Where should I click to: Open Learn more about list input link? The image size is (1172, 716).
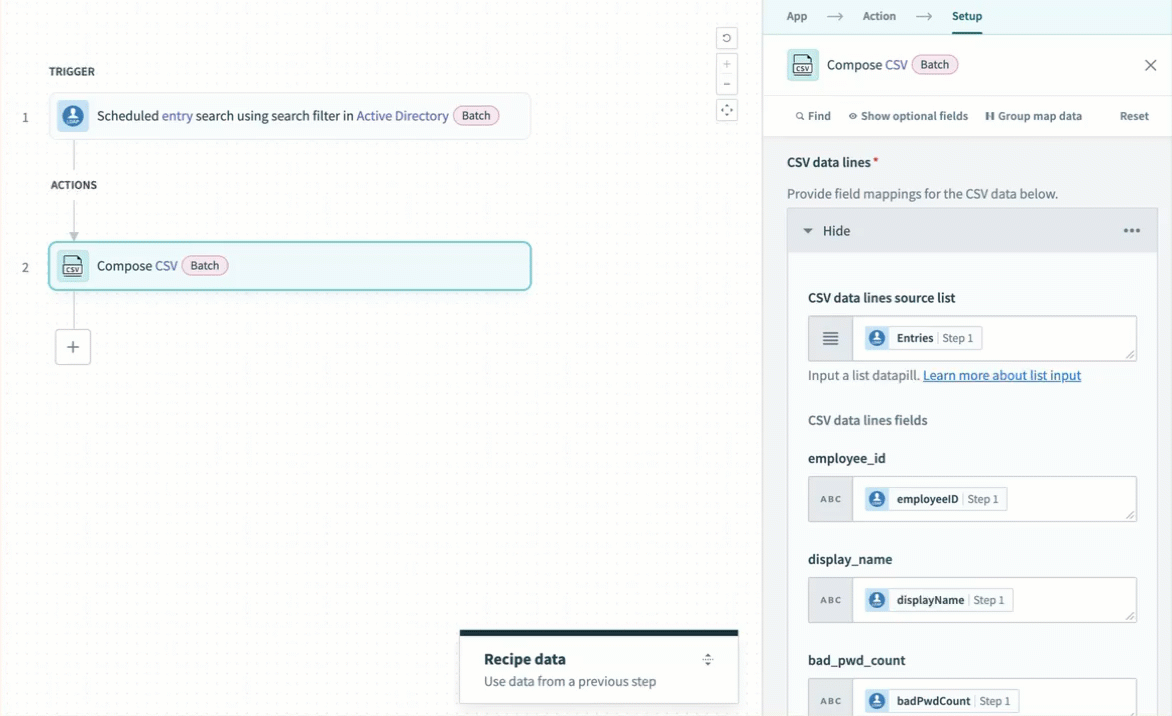pos(1001,376)
